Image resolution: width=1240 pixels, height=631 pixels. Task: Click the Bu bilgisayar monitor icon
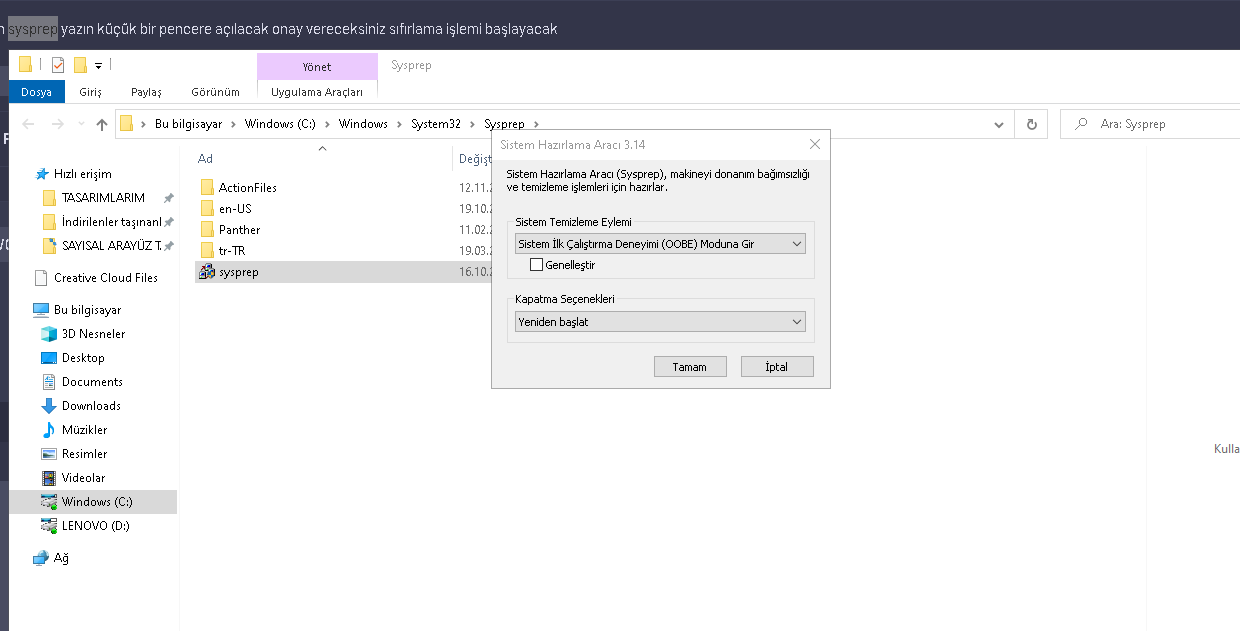click(x=41, y=310)
